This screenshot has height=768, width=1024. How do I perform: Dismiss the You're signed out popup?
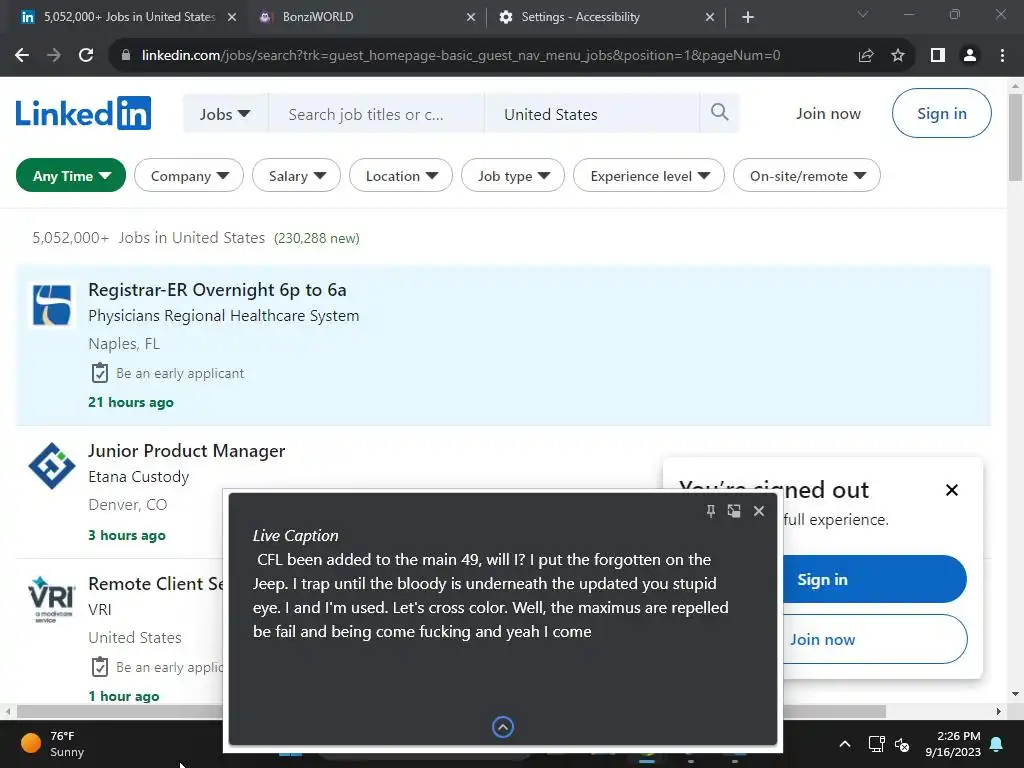coord(952,490)
